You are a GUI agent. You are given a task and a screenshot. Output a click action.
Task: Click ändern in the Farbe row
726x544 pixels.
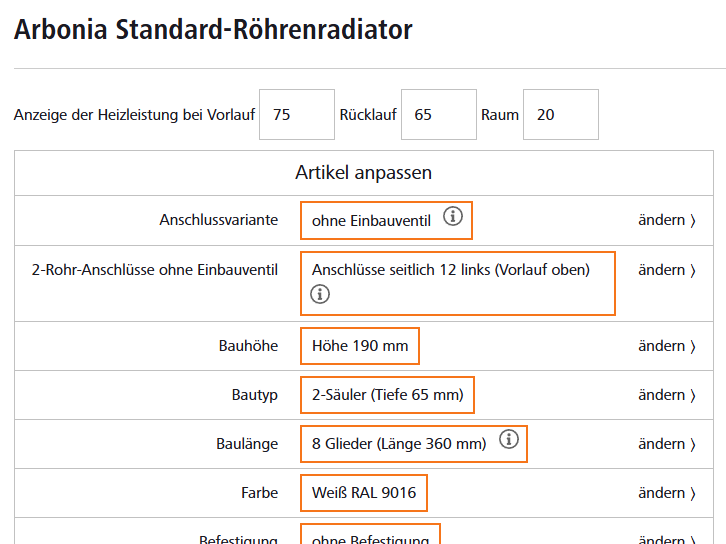click(x=667, y=493)
